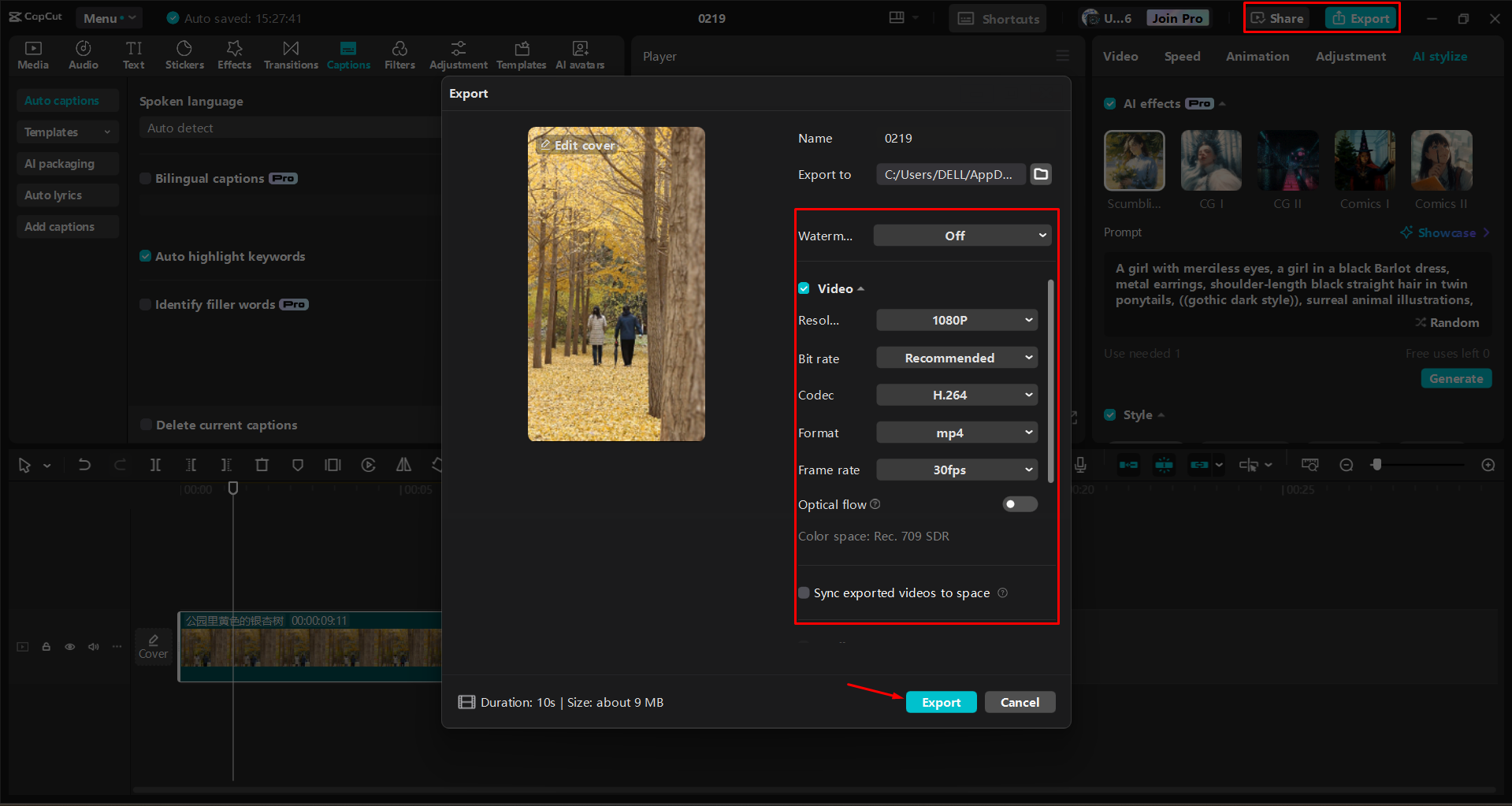This screenshot has width=1512, height=806.
Task: Check Sync exported videos to space
Action: click(x=804, y=592)
